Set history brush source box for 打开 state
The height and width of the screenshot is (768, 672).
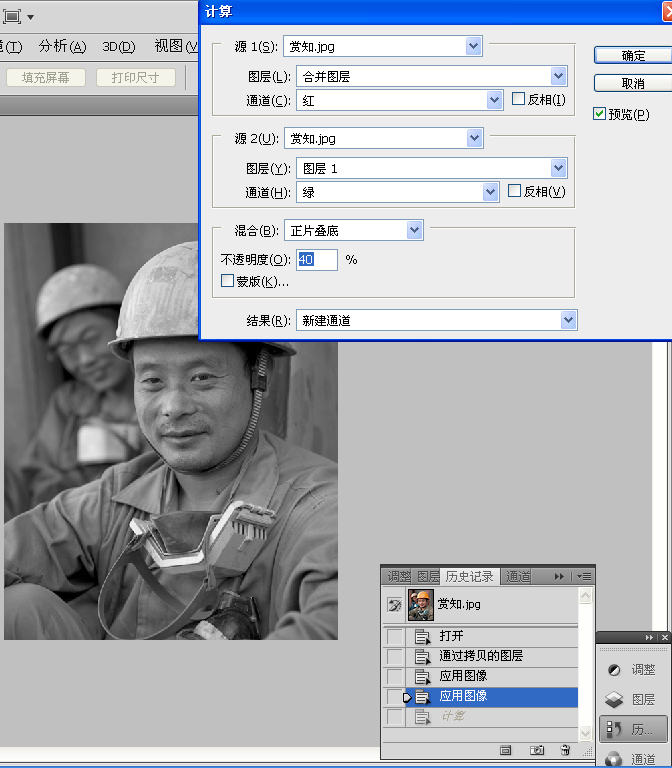coord(394,636)
